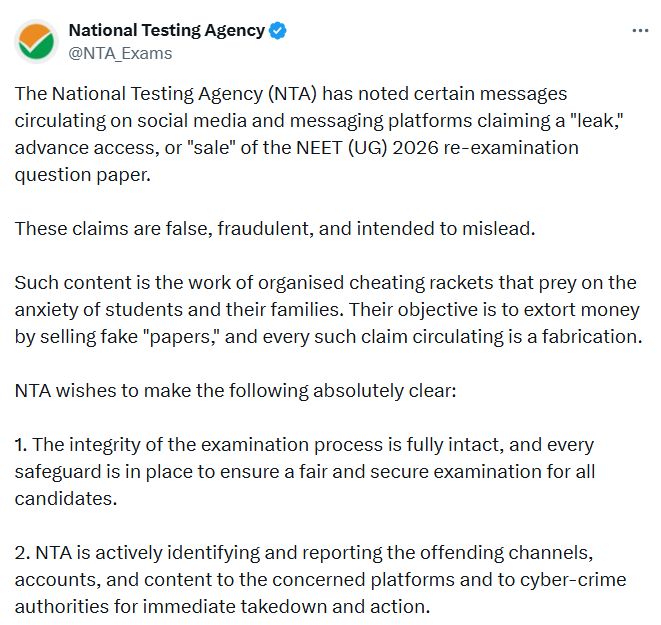The height and width of the screenshot is (625, 661).
Task: Open National Testing Agency display name link
Action: [167, 30]
